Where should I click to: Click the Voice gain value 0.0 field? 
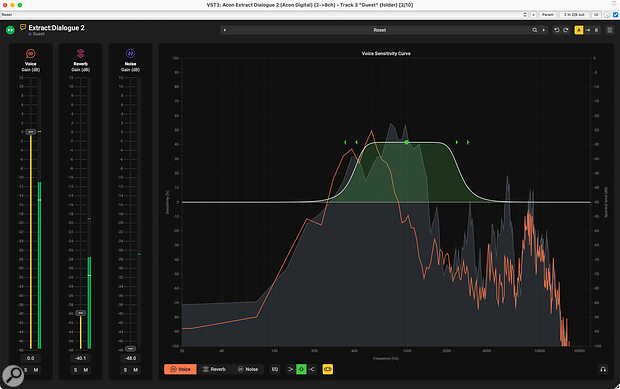(30, 358)
